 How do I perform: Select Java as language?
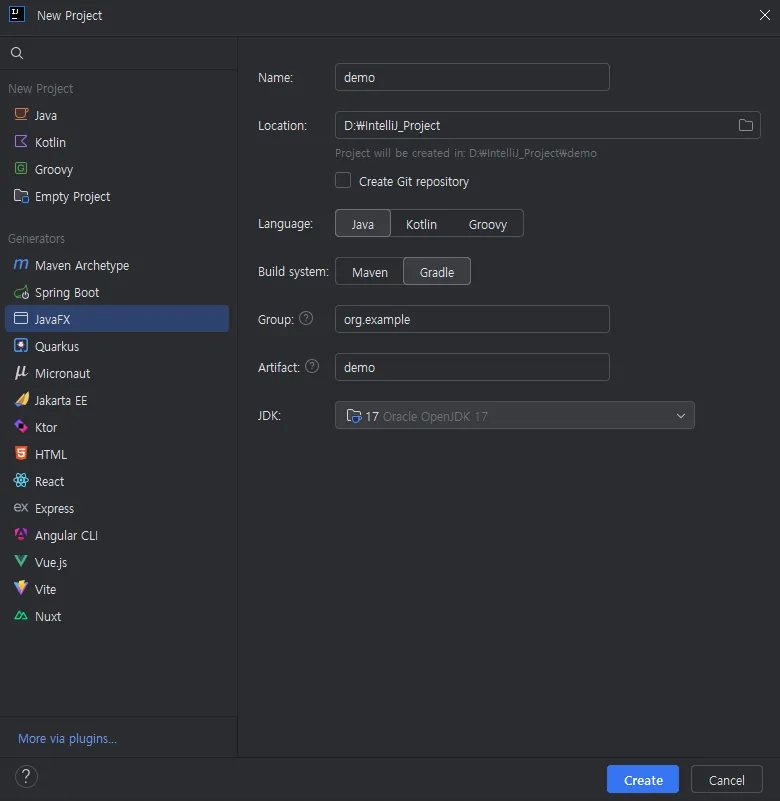[x=363, y=223]
